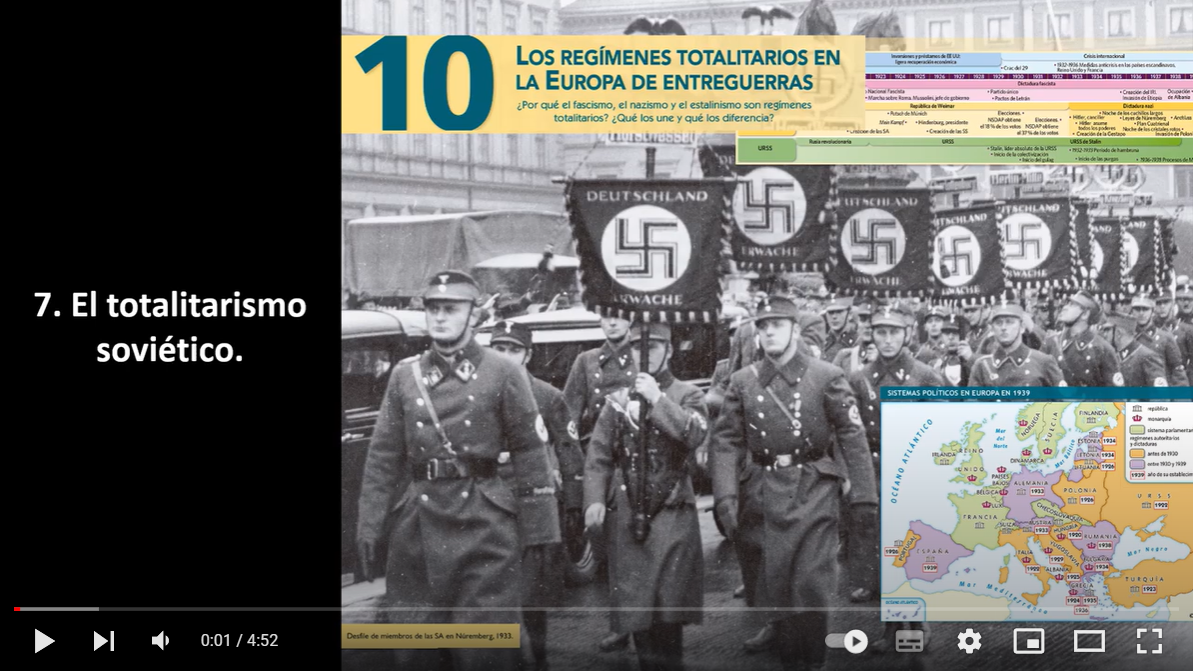Click the caption 'Desfile de miembros de las SA en Núremberg, 1933.'
The width and height of the screenshot is (1193, 671).
(x=430, y=636)
